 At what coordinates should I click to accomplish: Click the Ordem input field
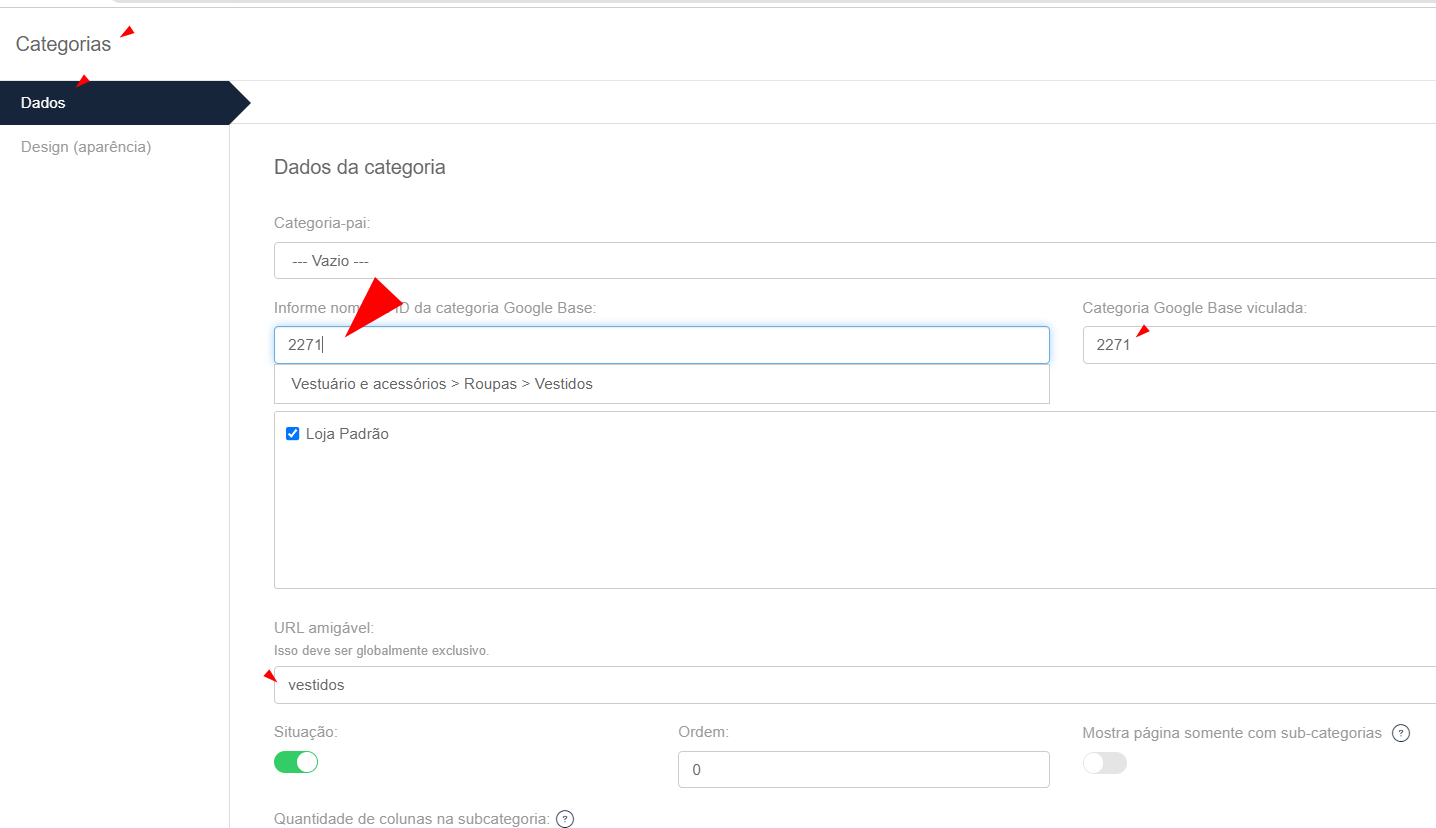(x=864, y=770)
